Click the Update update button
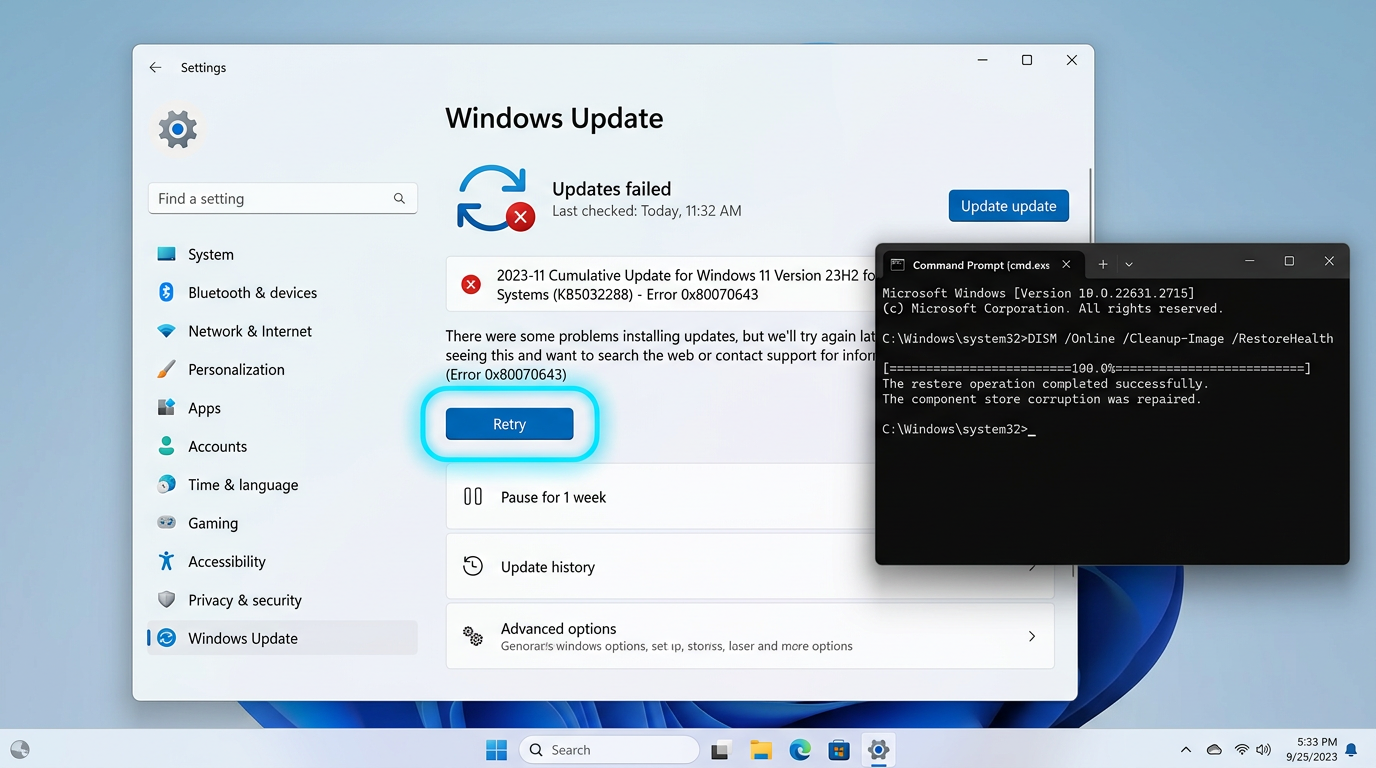 click(1008, 206)
